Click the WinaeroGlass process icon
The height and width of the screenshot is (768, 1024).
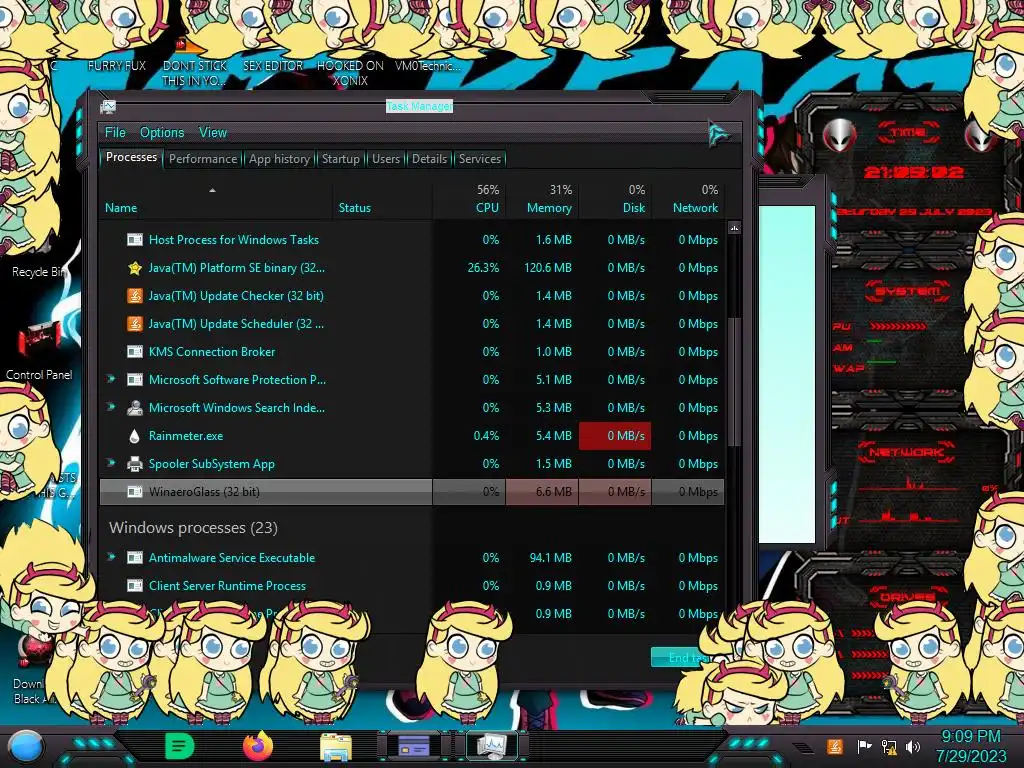click(135, 492)
